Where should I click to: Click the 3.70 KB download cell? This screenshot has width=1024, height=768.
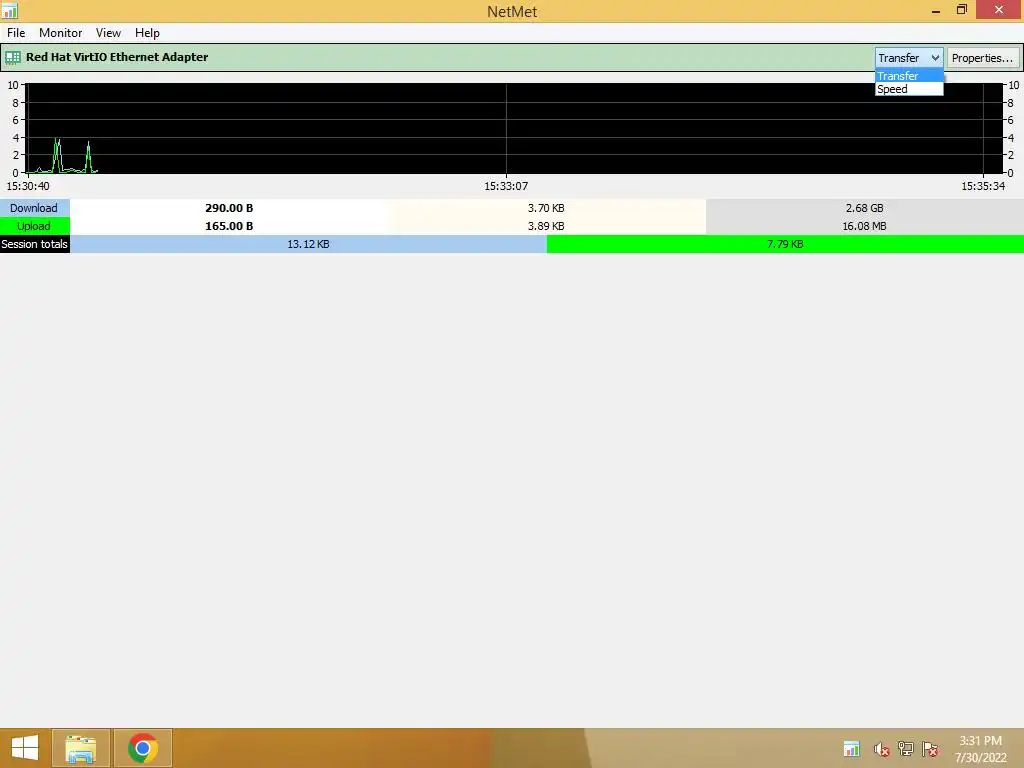point(547,208)
